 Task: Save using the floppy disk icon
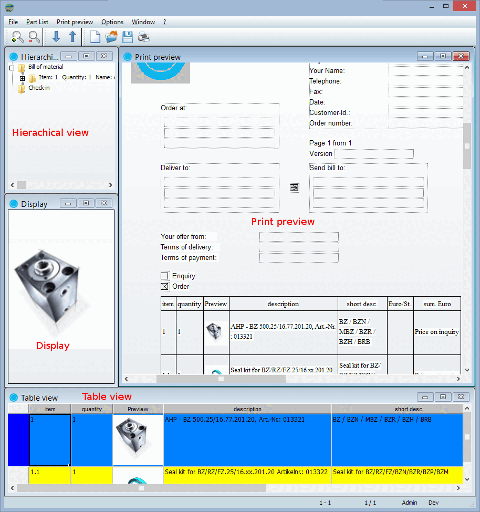(127, 36)
